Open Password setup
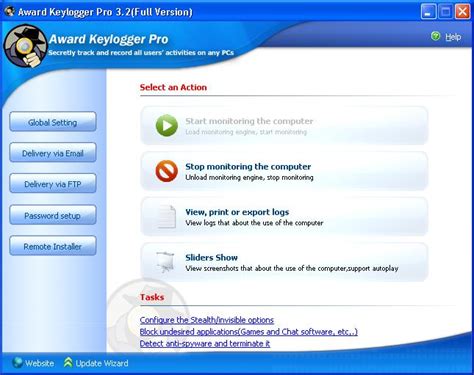 (x=53, y=215)
